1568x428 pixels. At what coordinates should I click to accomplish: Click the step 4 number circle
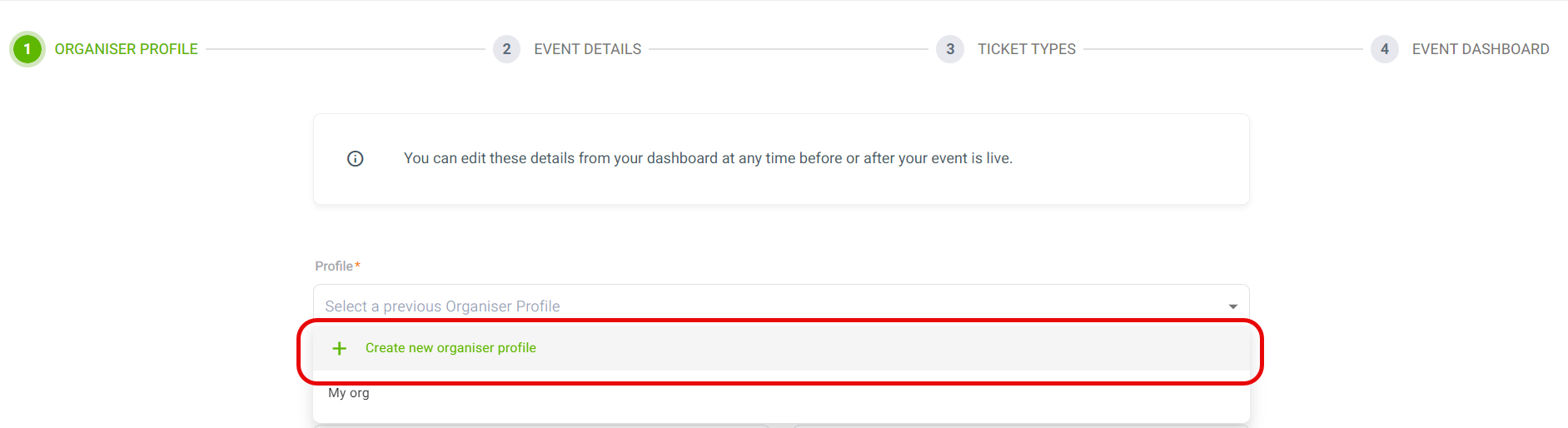tap(1385, 49)
